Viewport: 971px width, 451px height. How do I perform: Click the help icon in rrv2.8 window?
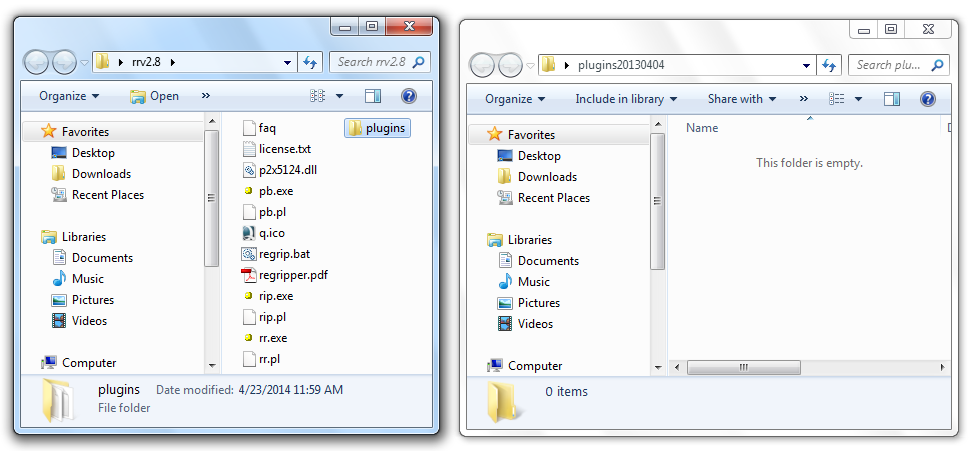pos(409,96)
